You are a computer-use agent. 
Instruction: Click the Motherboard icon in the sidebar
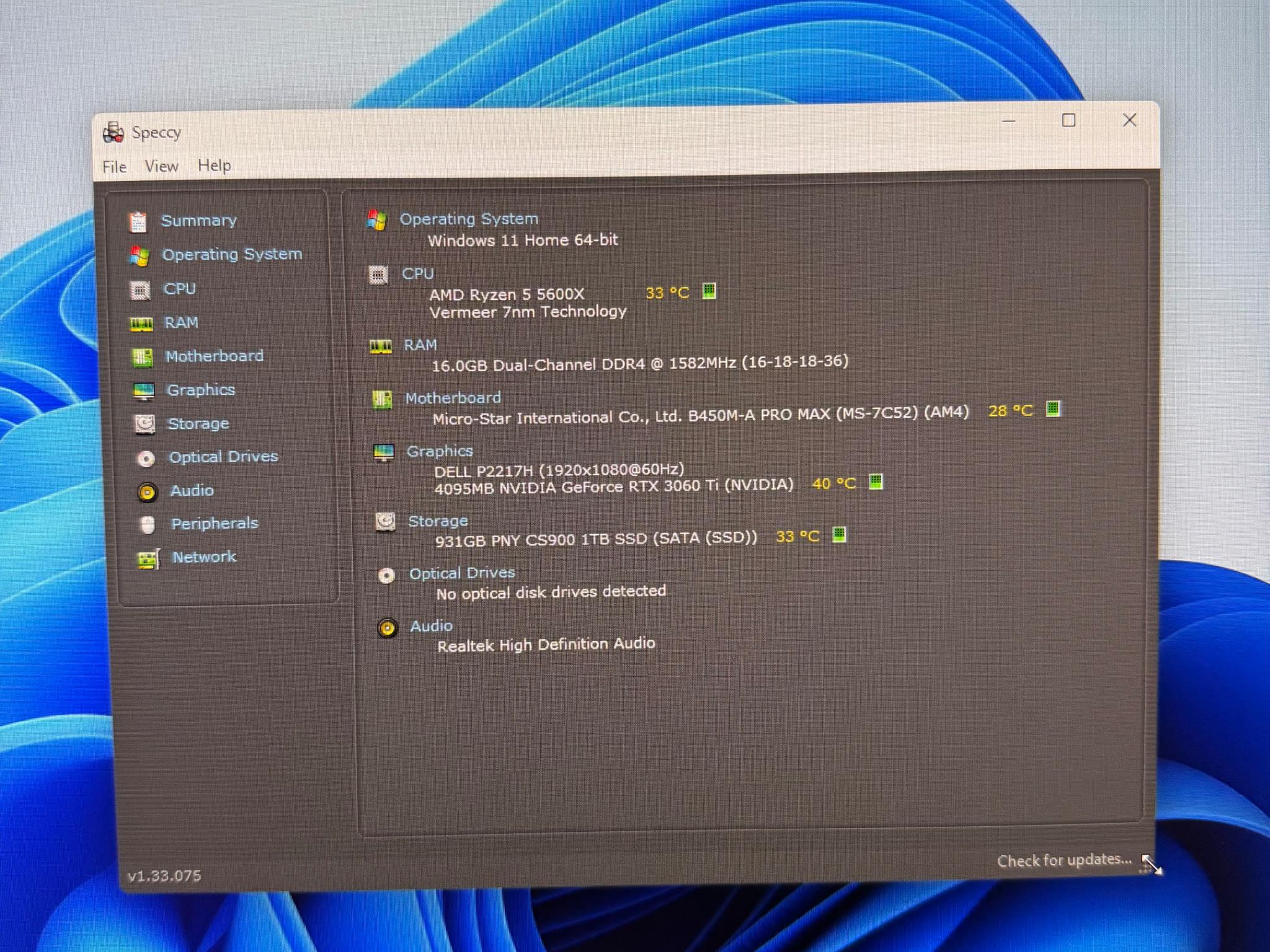point(143,358)
